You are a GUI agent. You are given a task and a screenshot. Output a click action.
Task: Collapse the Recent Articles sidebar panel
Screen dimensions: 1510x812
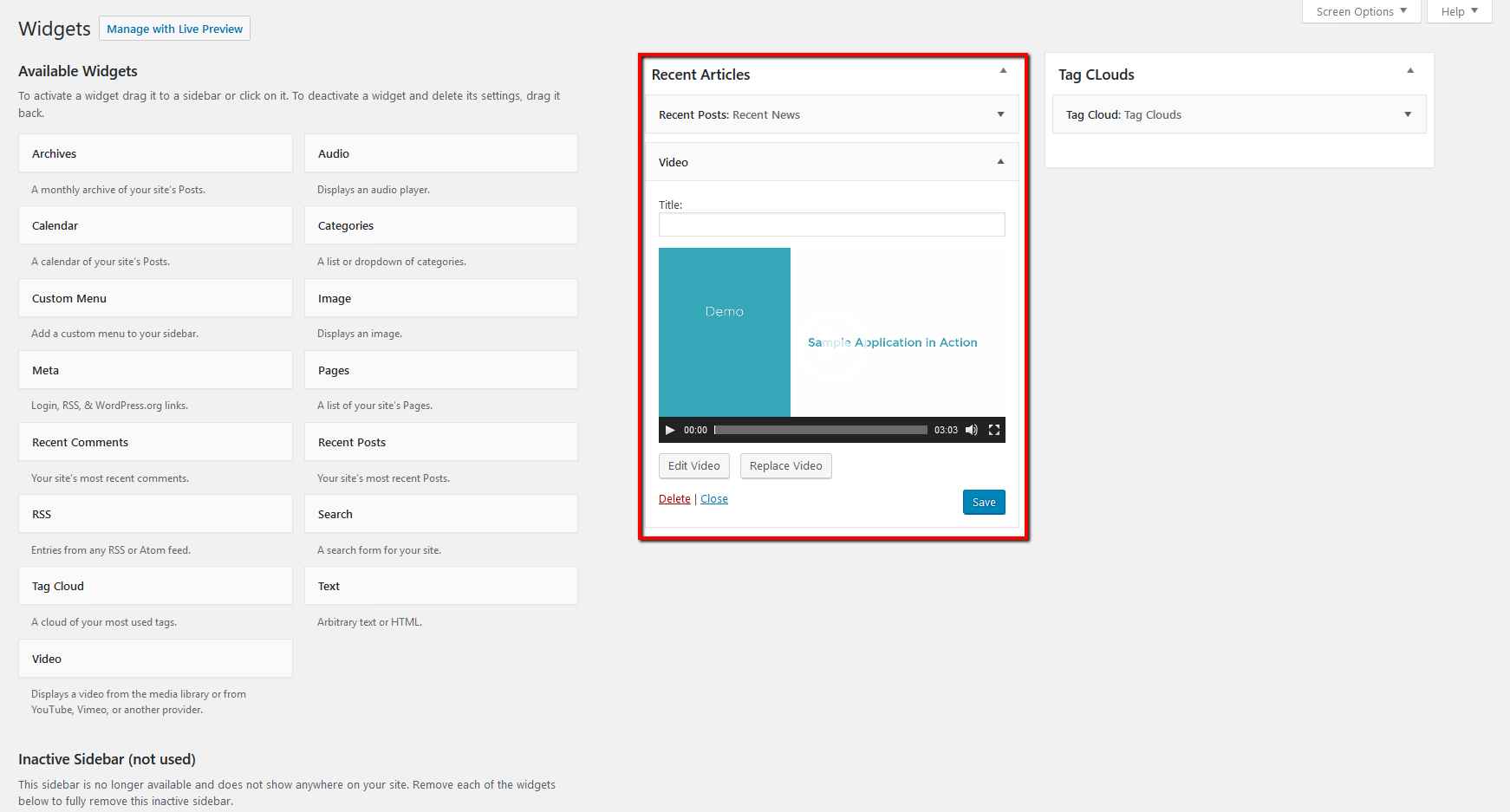1003,71
